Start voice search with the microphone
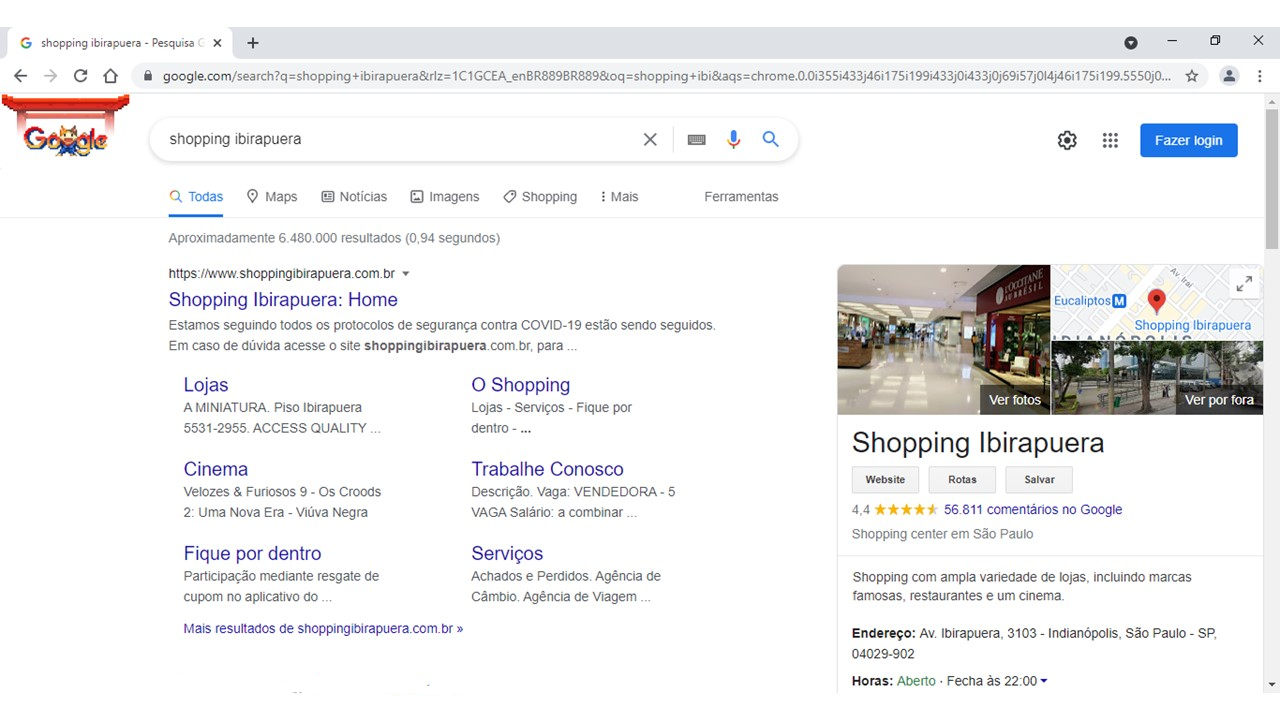Viewport: 1280px width, 720px height. click(x=734, y=140)
